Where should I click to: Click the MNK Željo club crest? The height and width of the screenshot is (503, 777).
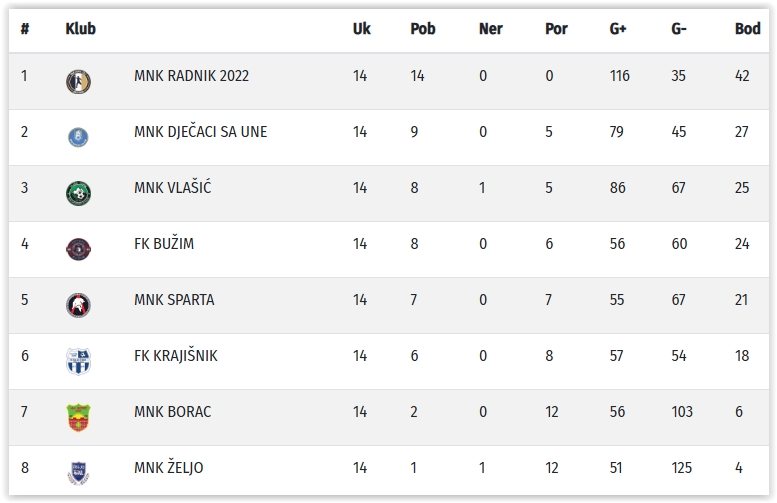(x=78, y=472)
